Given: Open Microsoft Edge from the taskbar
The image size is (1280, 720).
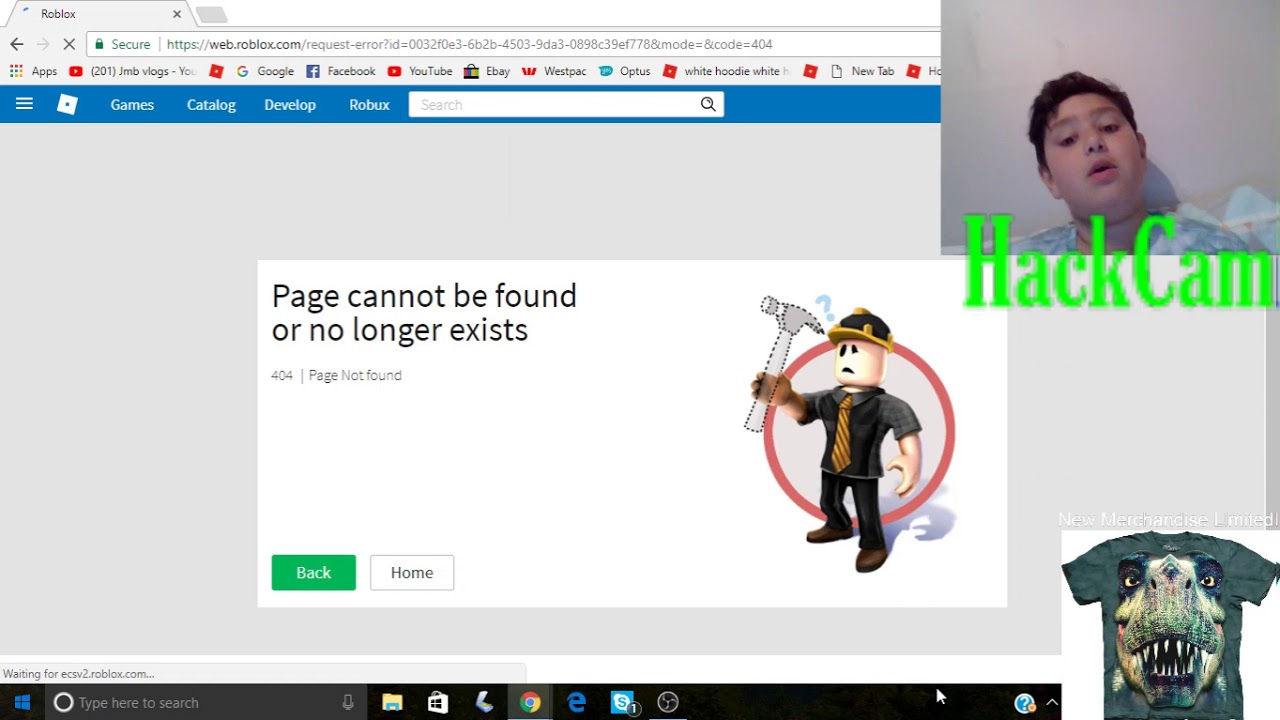Looking at the screenshot, I should click(x=576, y=702).
